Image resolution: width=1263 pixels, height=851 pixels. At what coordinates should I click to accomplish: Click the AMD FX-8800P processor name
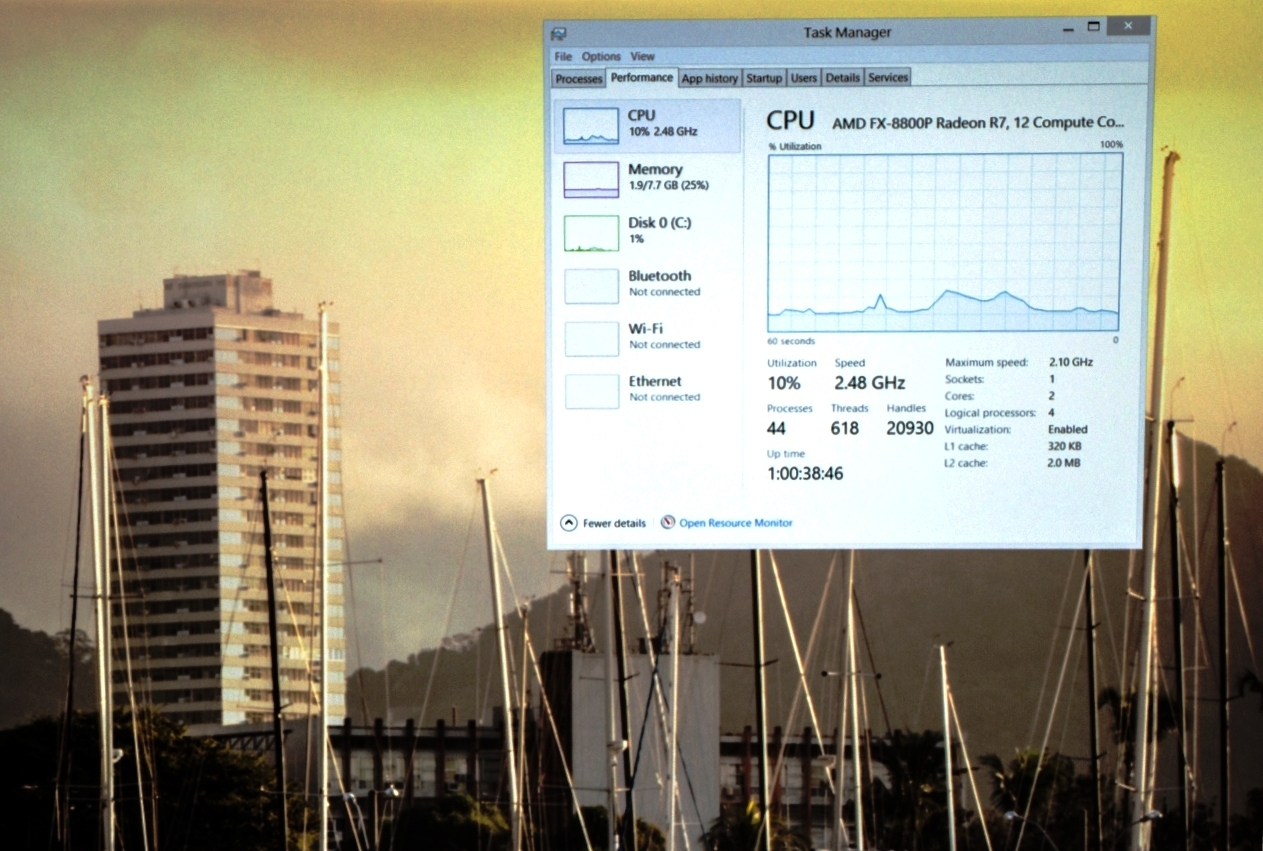tap(978, 123)
